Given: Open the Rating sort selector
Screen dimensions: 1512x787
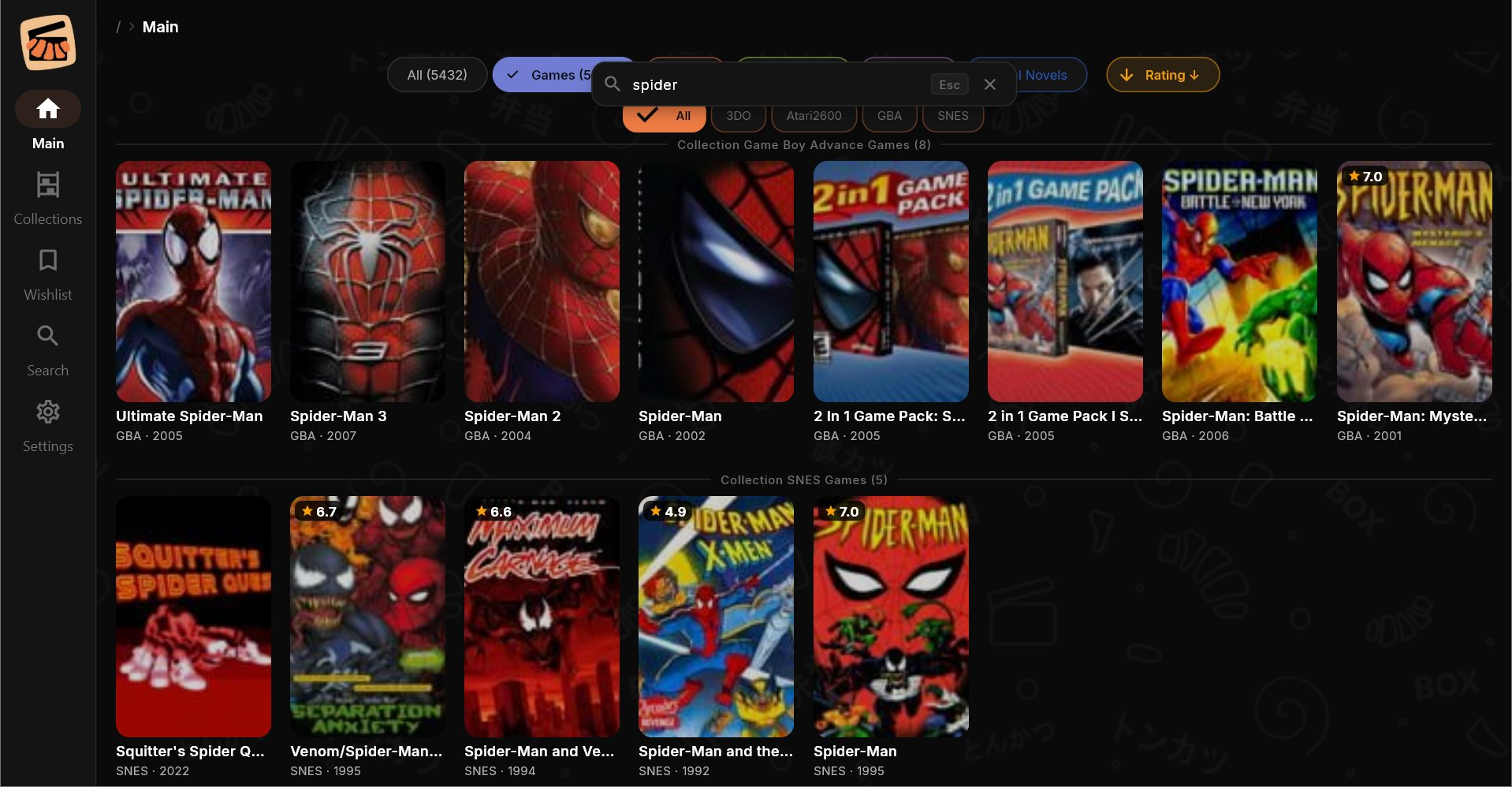Looking at the screenshot, I should click(x=1162, y=74).
